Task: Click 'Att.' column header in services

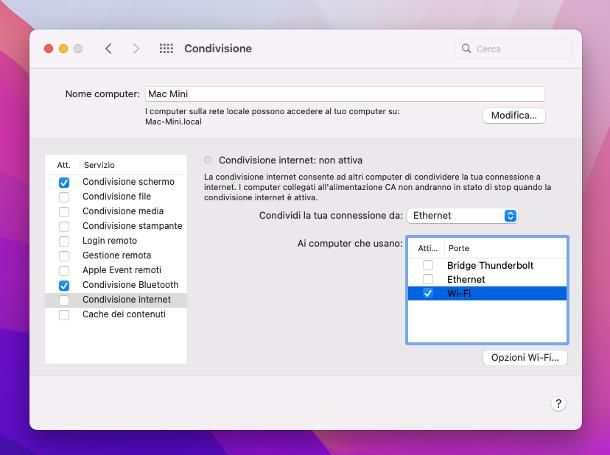Action: 63,165
